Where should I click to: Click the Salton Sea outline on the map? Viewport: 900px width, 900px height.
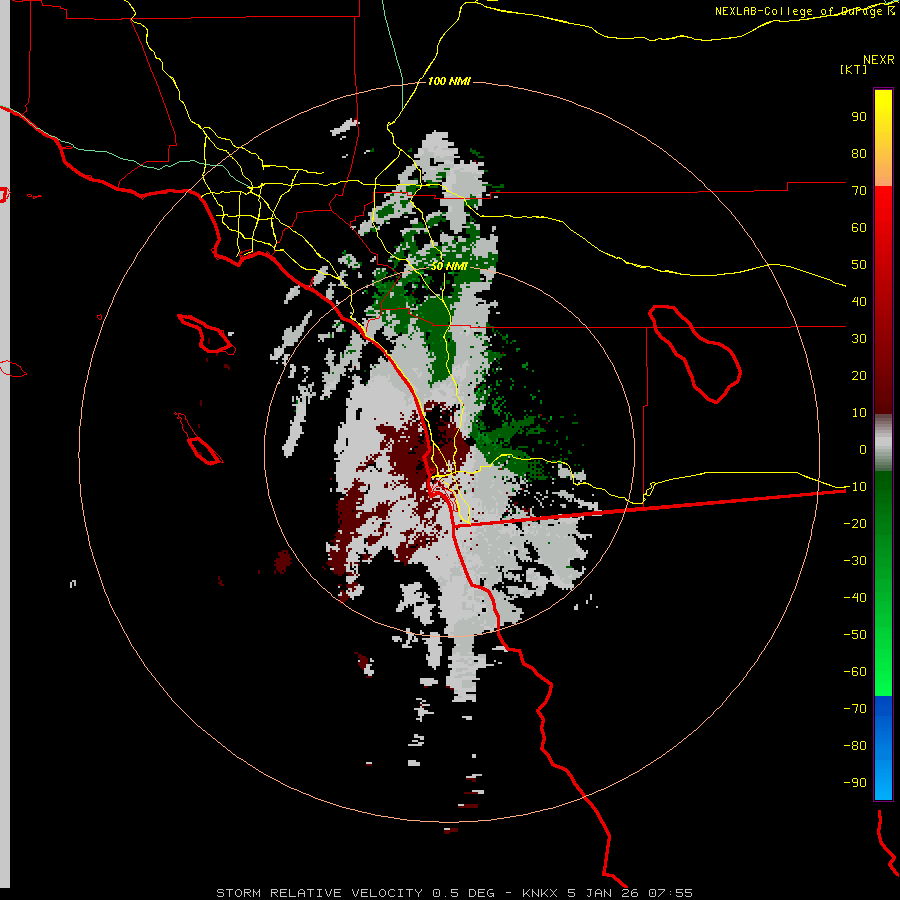click(x=695, y=353)
